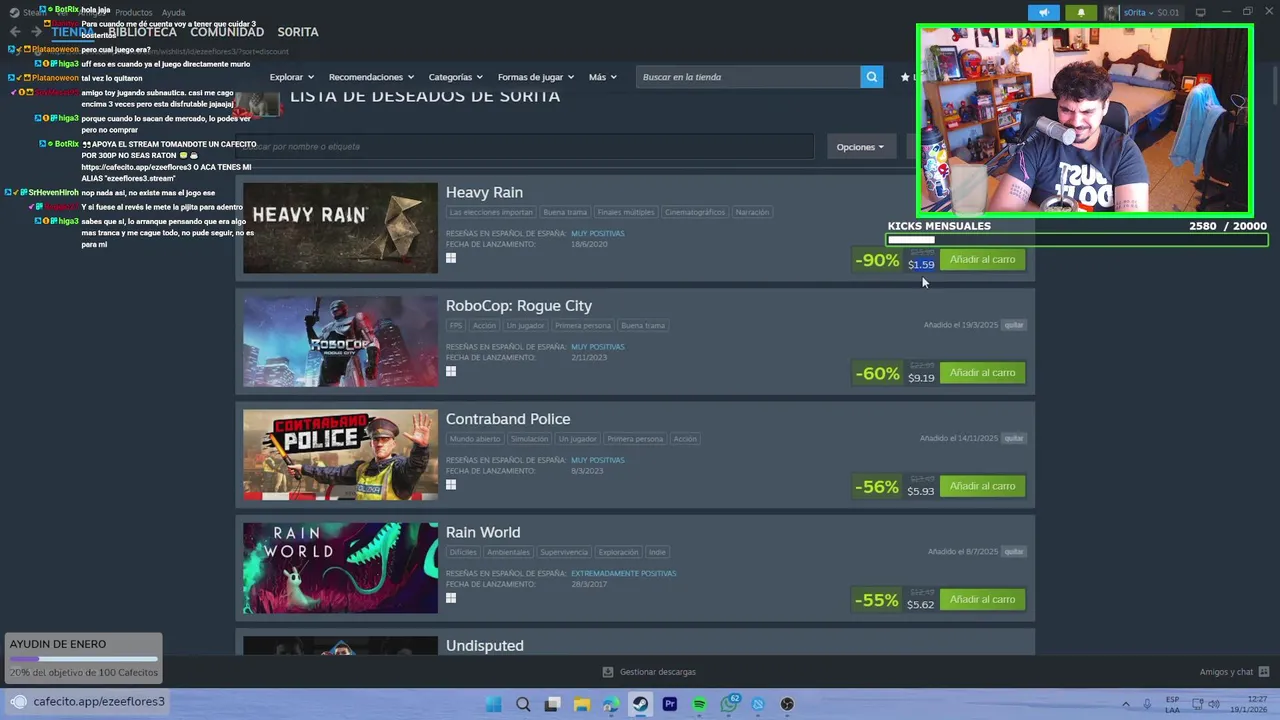Open the RoboCop: Rogue City thumbnail
1280x720 pixels.
point(340,341)
